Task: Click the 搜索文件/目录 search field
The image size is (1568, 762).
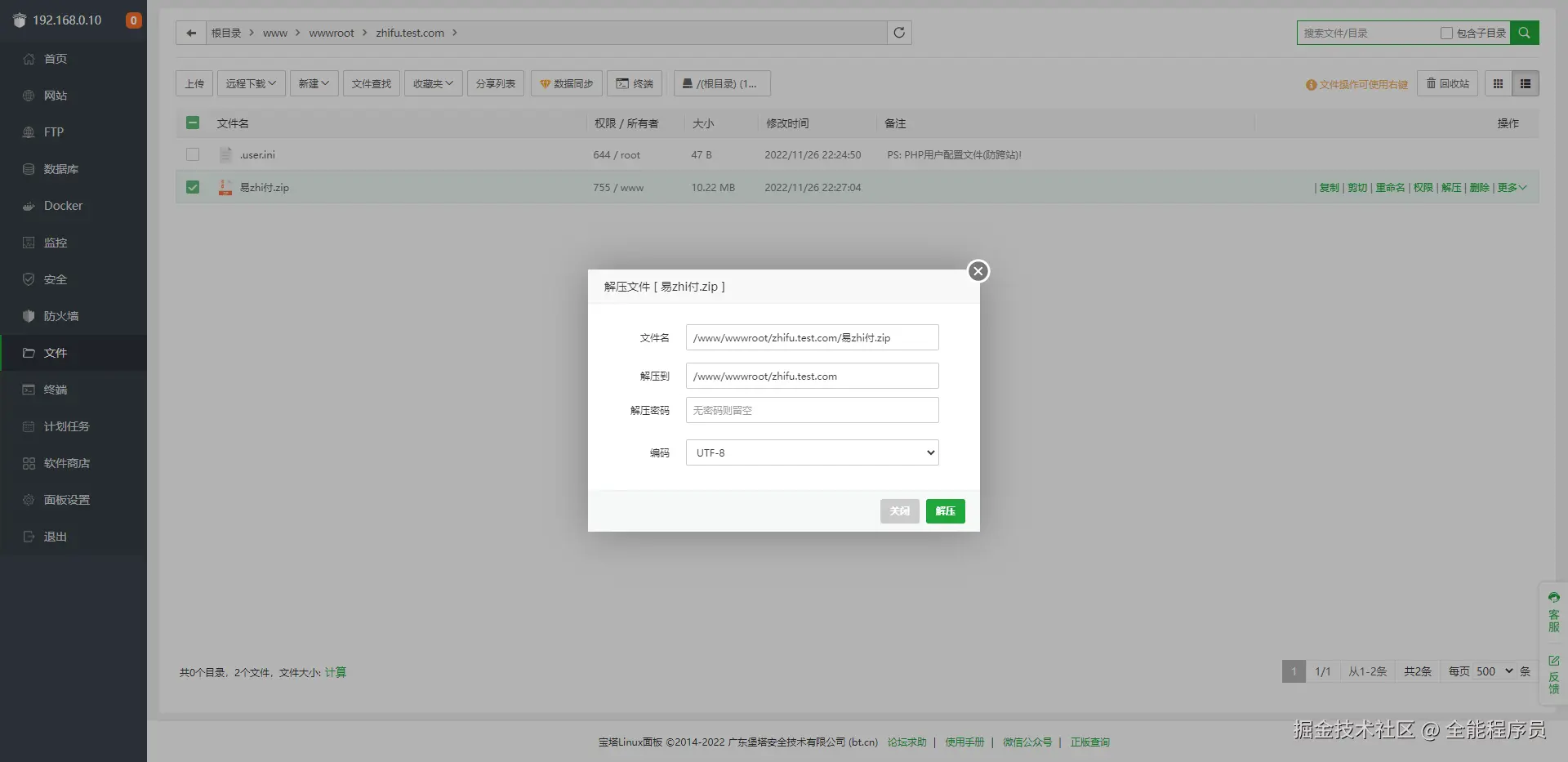Action: click(1368, 33)
